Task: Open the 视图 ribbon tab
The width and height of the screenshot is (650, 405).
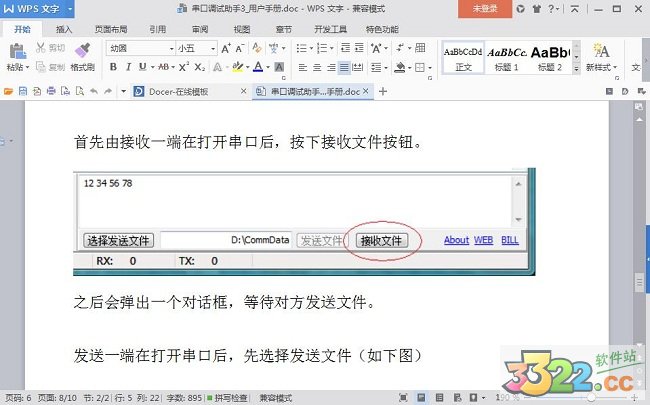Action: pos(242,29)
